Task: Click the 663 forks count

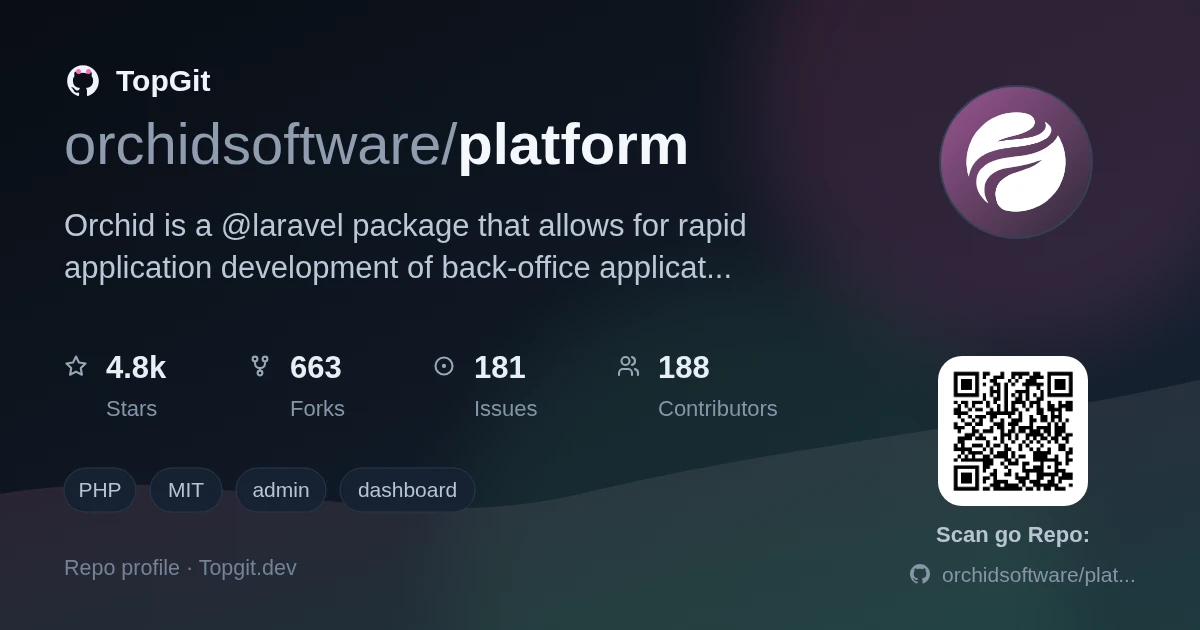Action: pyautogui.click(x=316, y=367)
